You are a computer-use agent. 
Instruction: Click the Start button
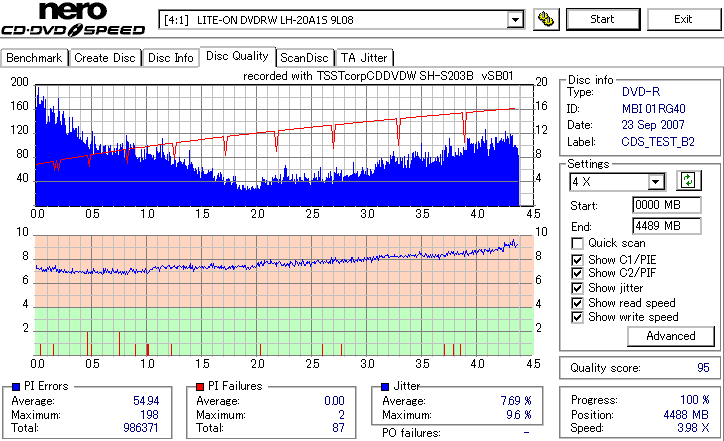pyautogui.click(x=603, y=19)
